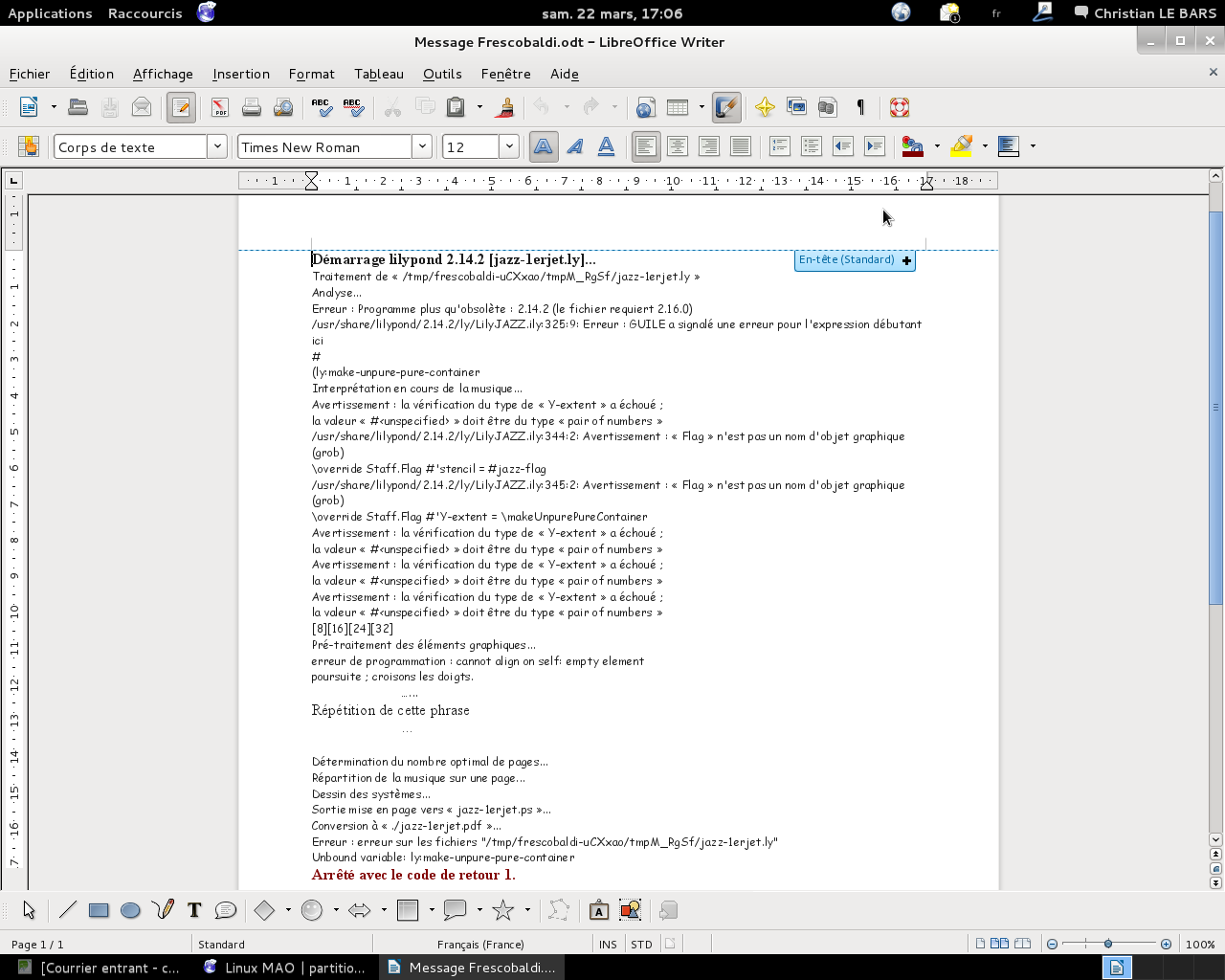
Task: Open the Insertion menu
Action: click(x=241, y=74)
